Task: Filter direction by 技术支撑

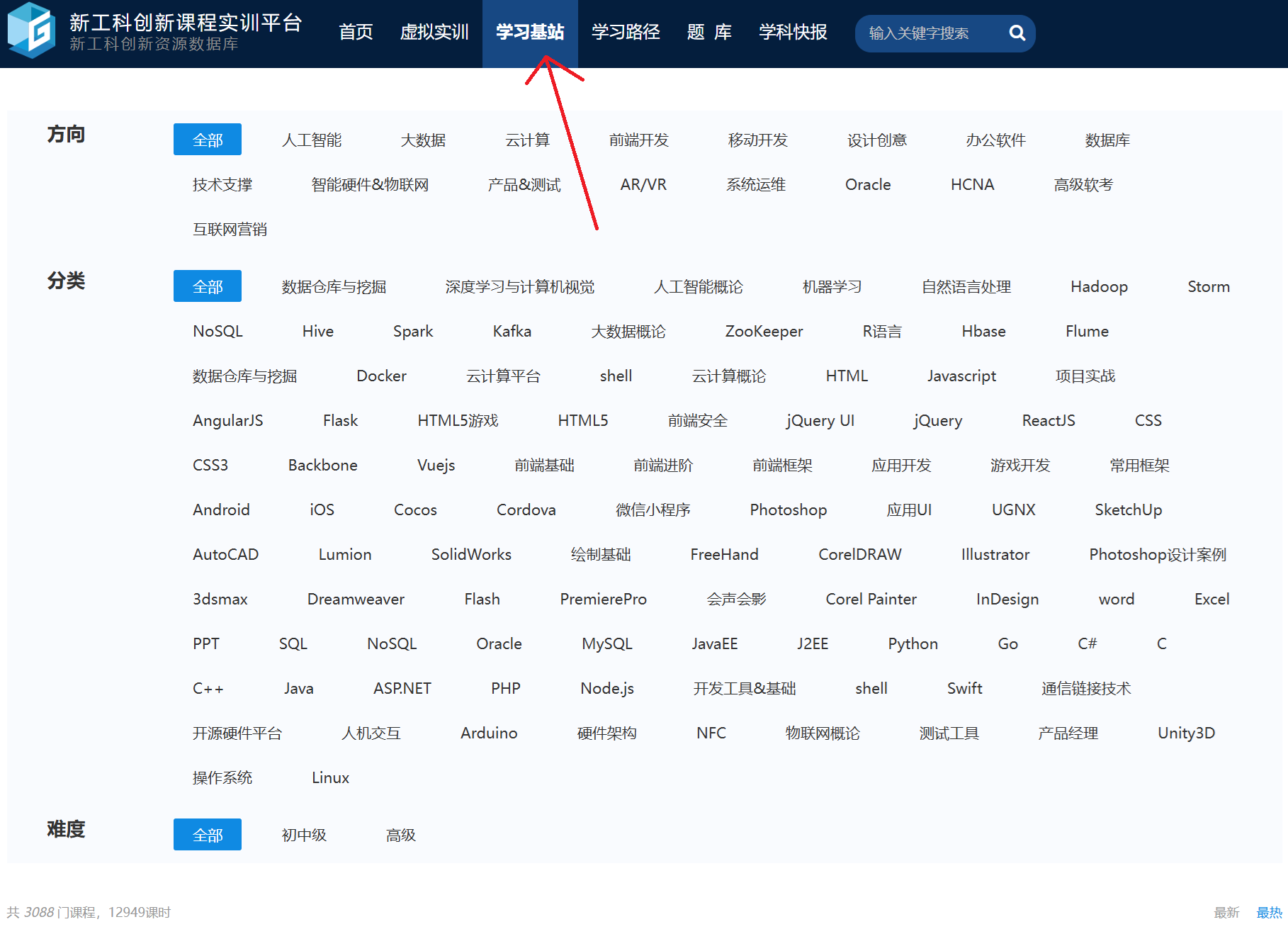Action: coord(222,184)
